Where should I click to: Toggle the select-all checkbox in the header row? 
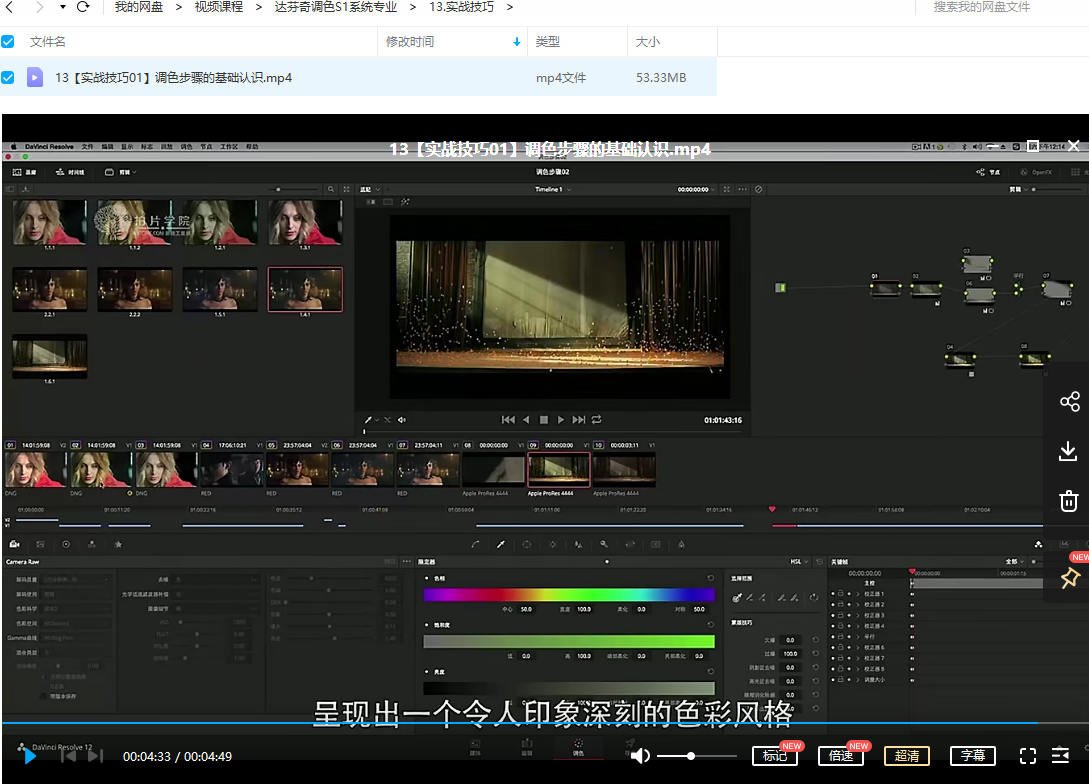[10, 41]
